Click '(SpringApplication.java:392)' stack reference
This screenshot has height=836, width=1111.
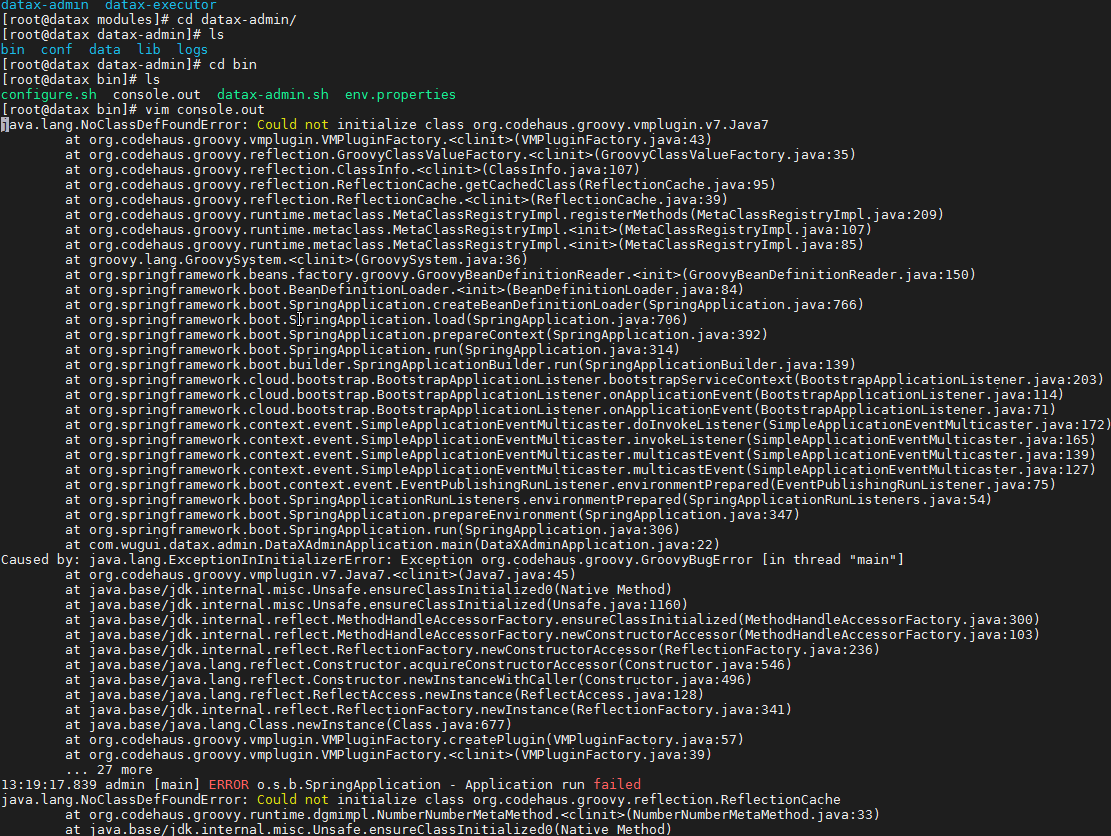click(656, 334)
